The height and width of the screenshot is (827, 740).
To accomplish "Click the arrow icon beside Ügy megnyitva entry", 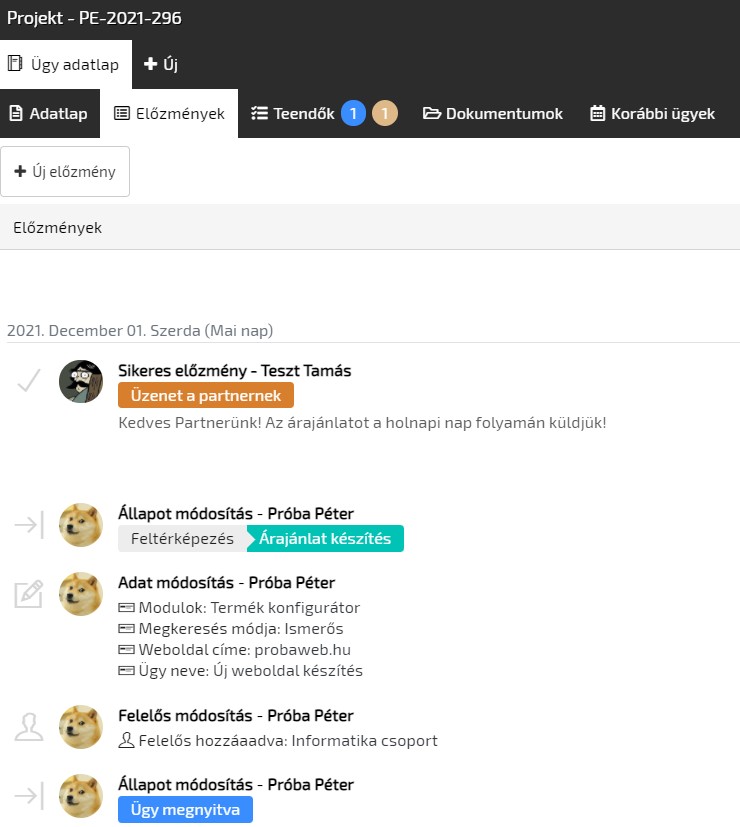I will coord(29,796).
